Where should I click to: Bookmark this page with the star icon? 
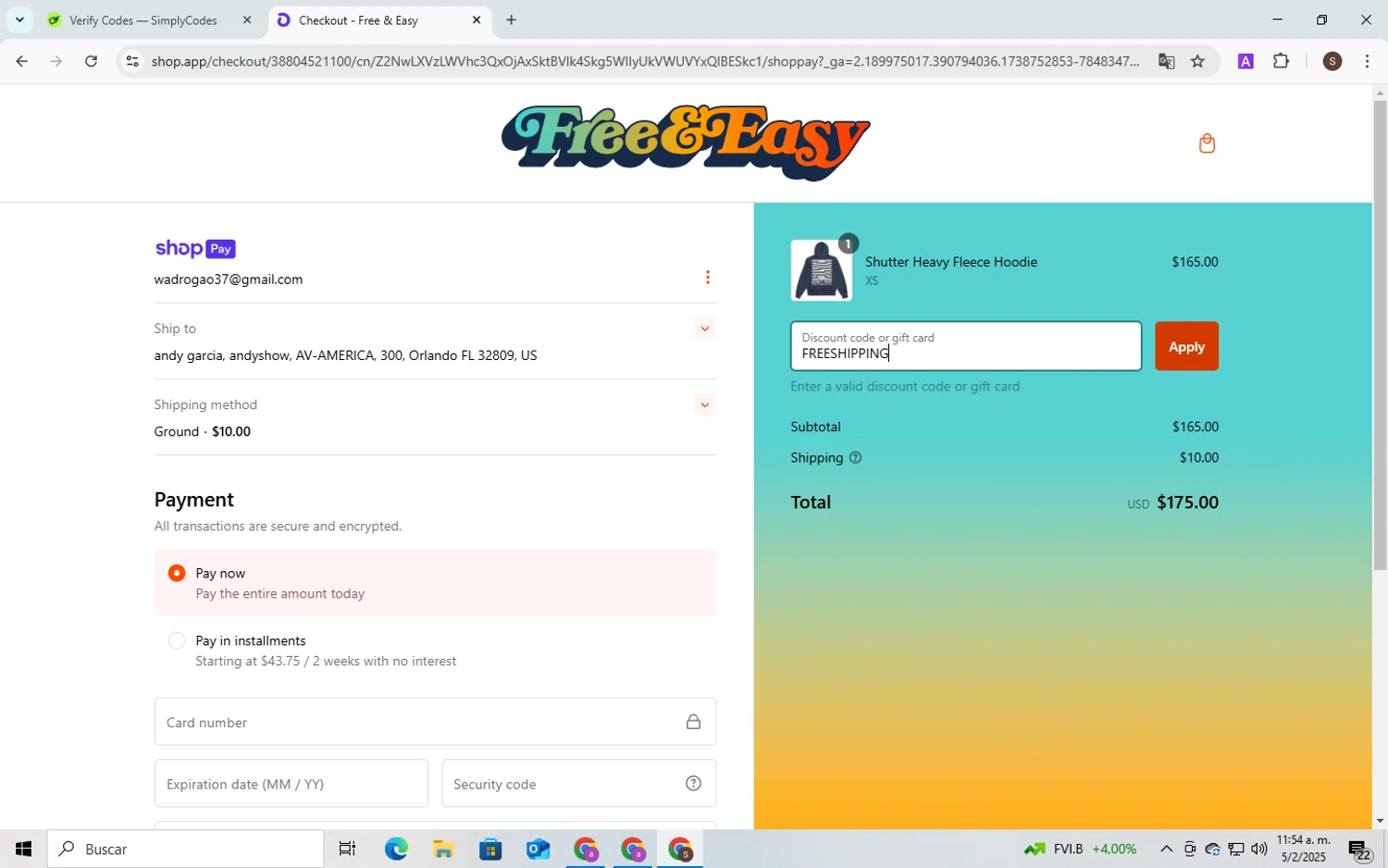(1198, 61)
